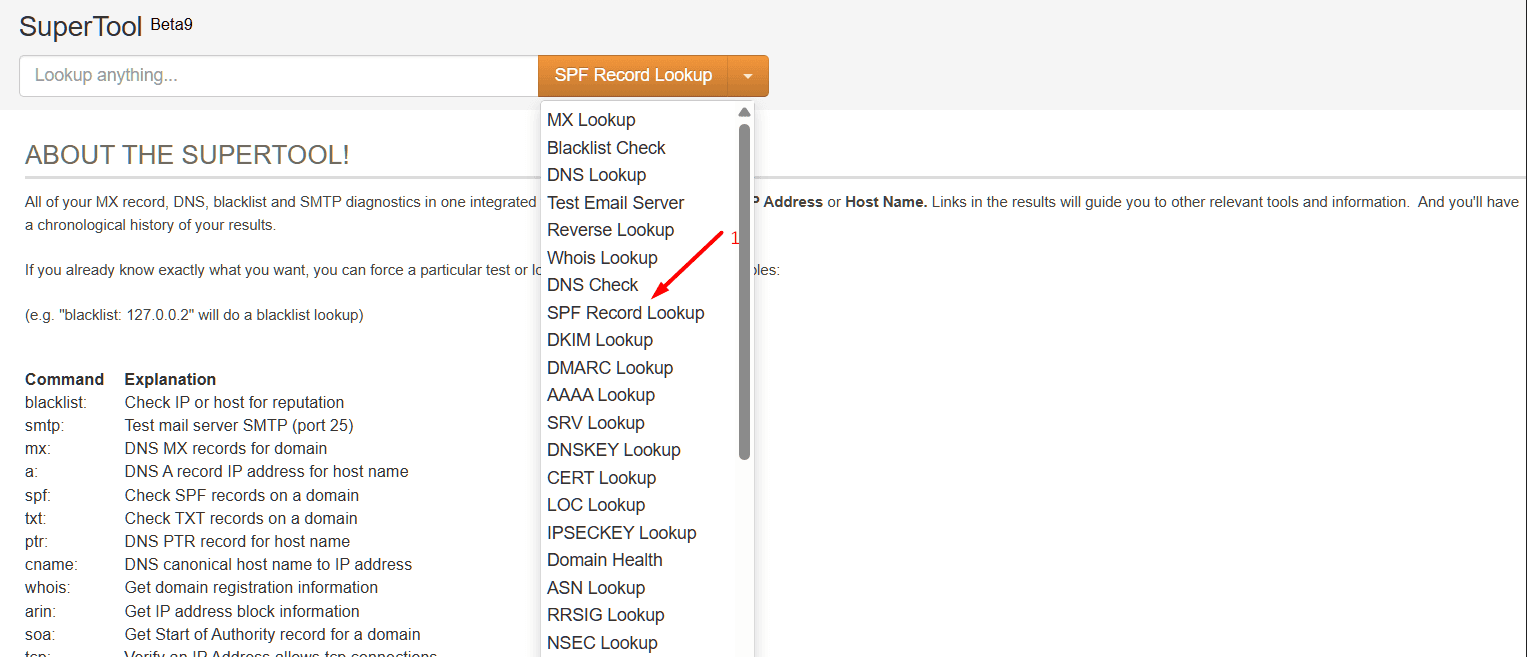1527x657 pixels.
Task: Click the a: command entry
Action: click(x=33, y=472)
